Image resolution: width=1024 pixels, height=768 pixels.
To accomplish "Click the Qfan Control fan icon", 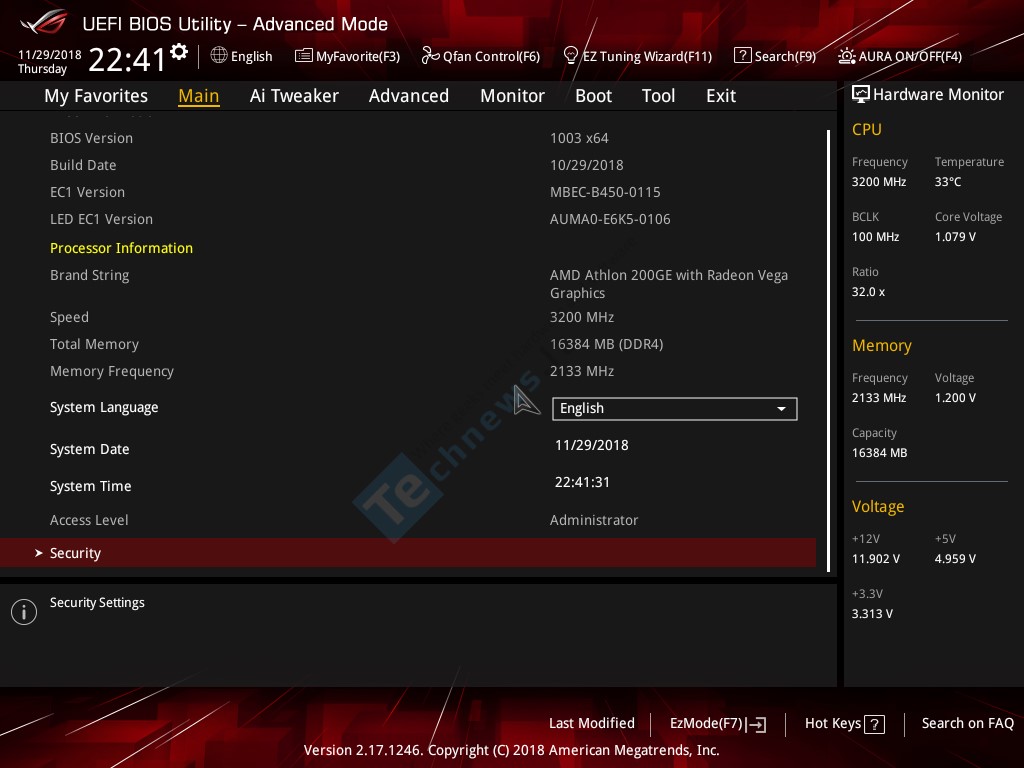I will click(x=430, y=56).
